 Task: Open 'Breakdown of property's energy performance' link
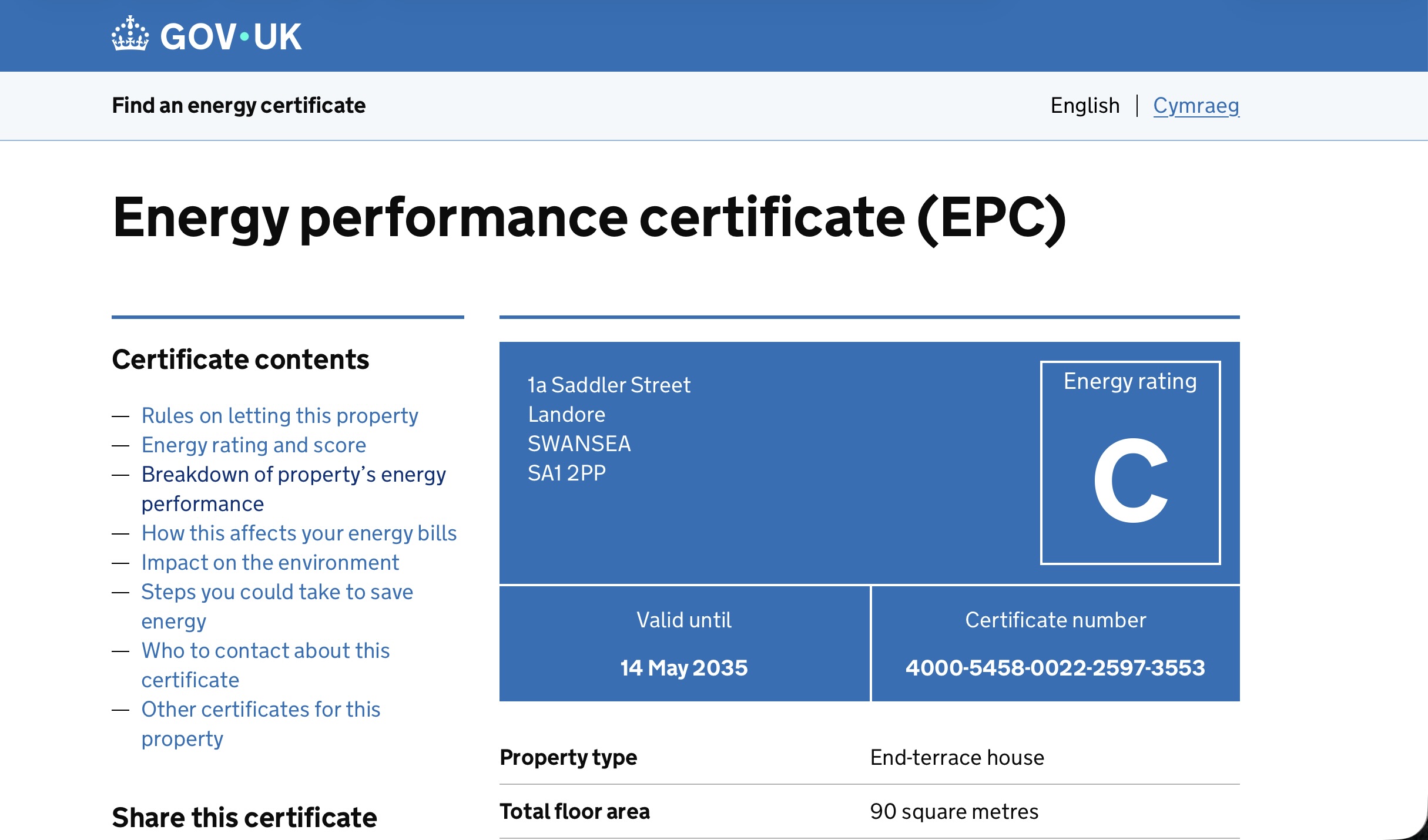pos(293,475)
